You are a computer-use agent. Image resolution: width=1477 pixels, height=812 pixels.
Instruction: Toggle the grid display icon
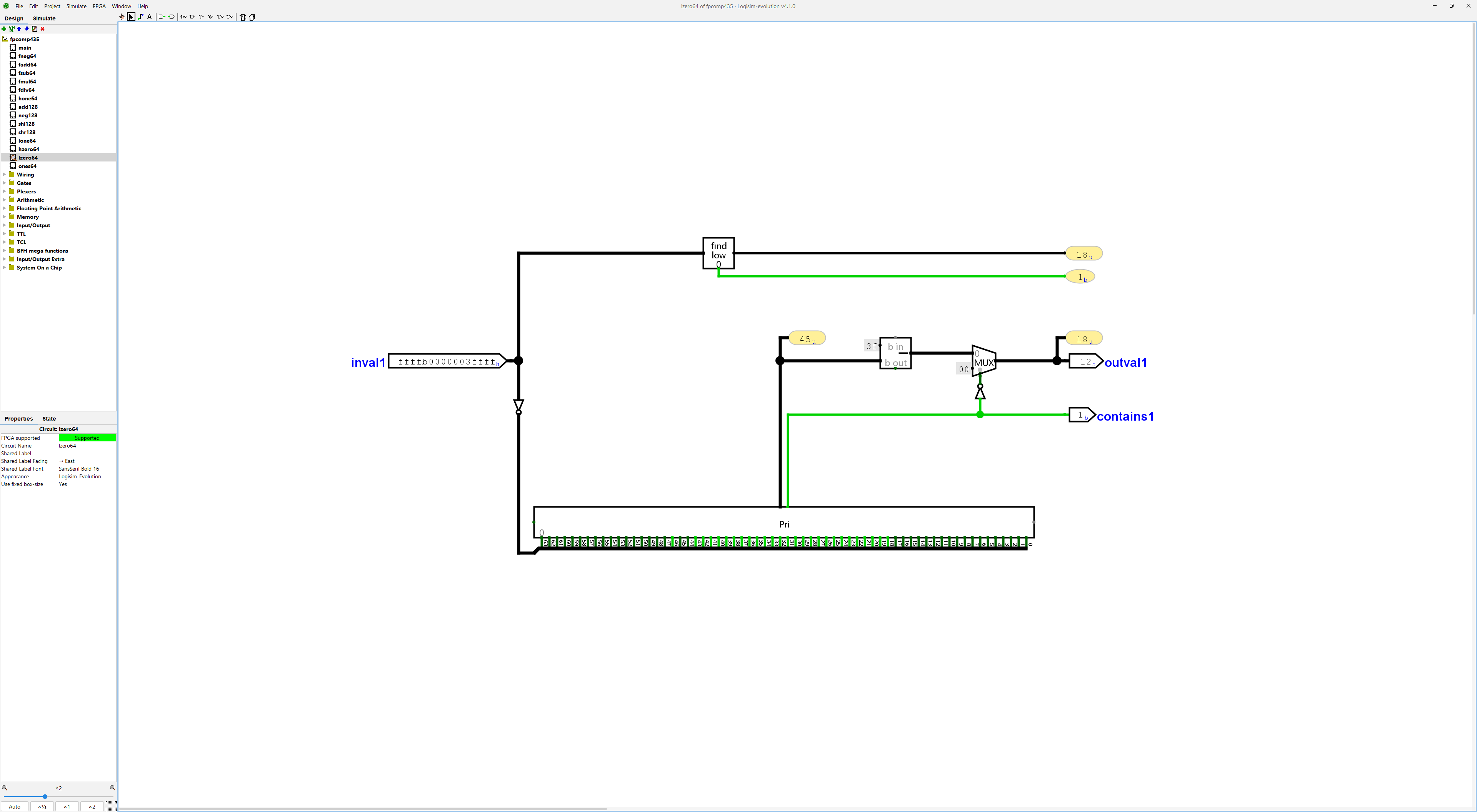[x=111, y=806]
